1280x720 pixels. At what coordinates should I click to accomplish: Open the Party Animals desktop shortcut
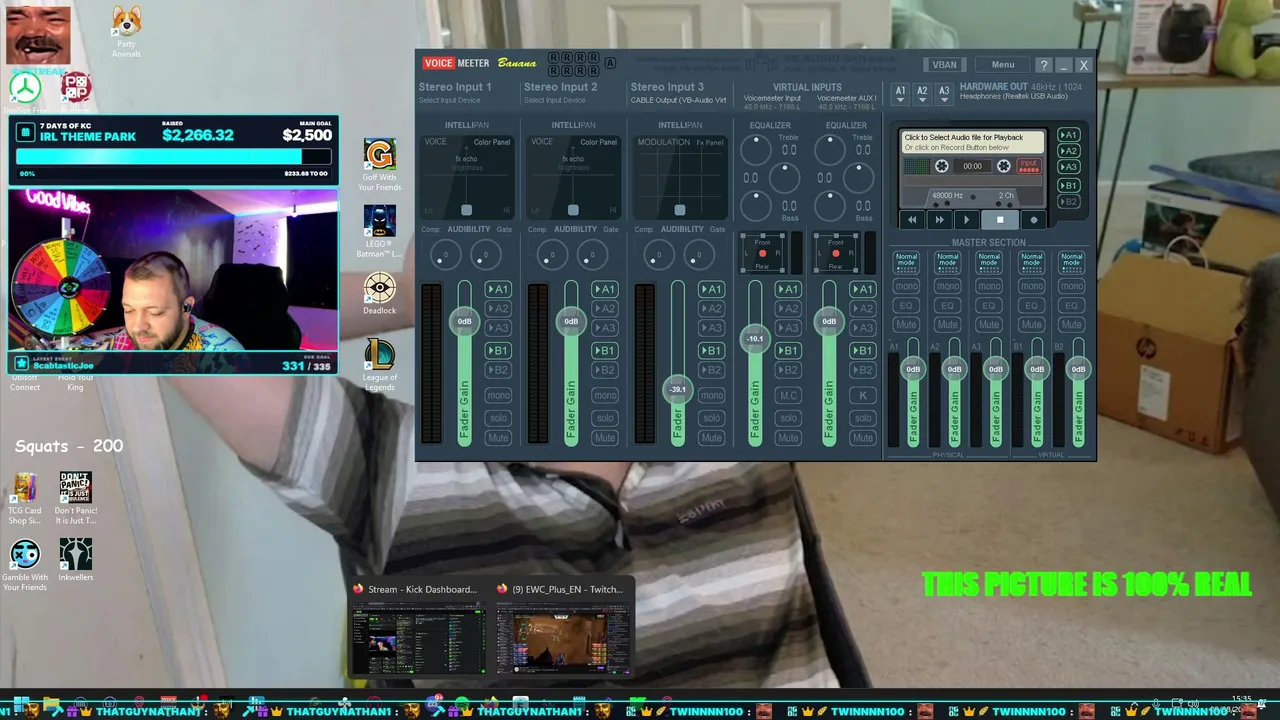click(126, 31)
